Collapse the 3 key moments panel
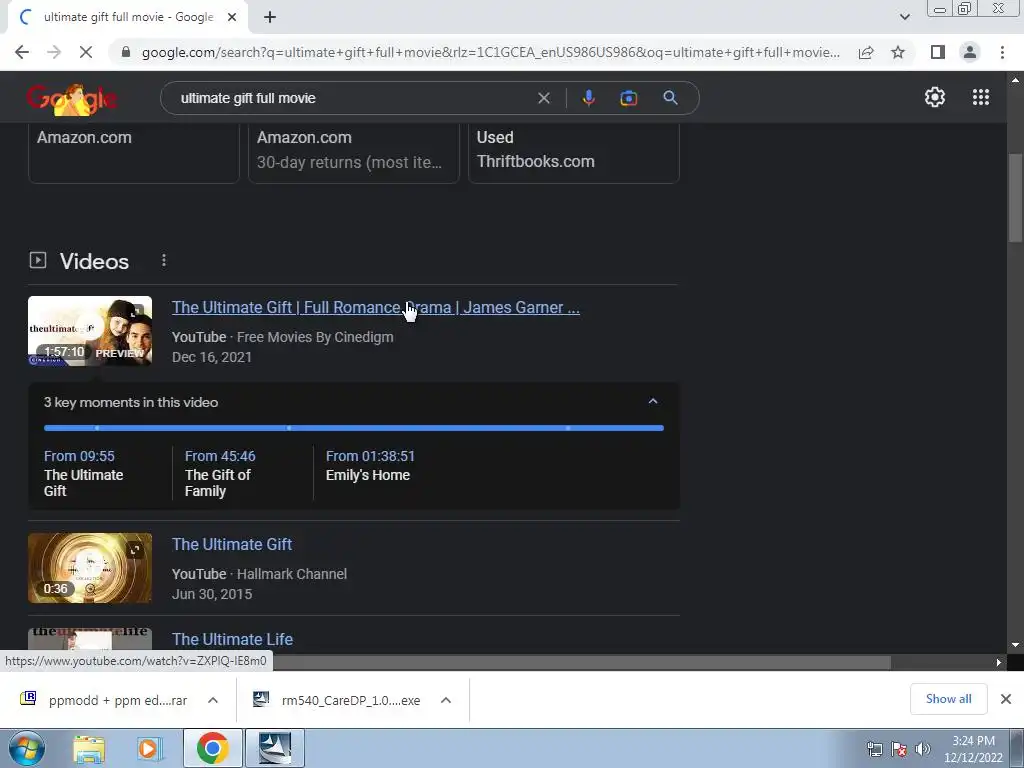The width and height of the screenshot is (1024, 768). [x=653, y=402]
